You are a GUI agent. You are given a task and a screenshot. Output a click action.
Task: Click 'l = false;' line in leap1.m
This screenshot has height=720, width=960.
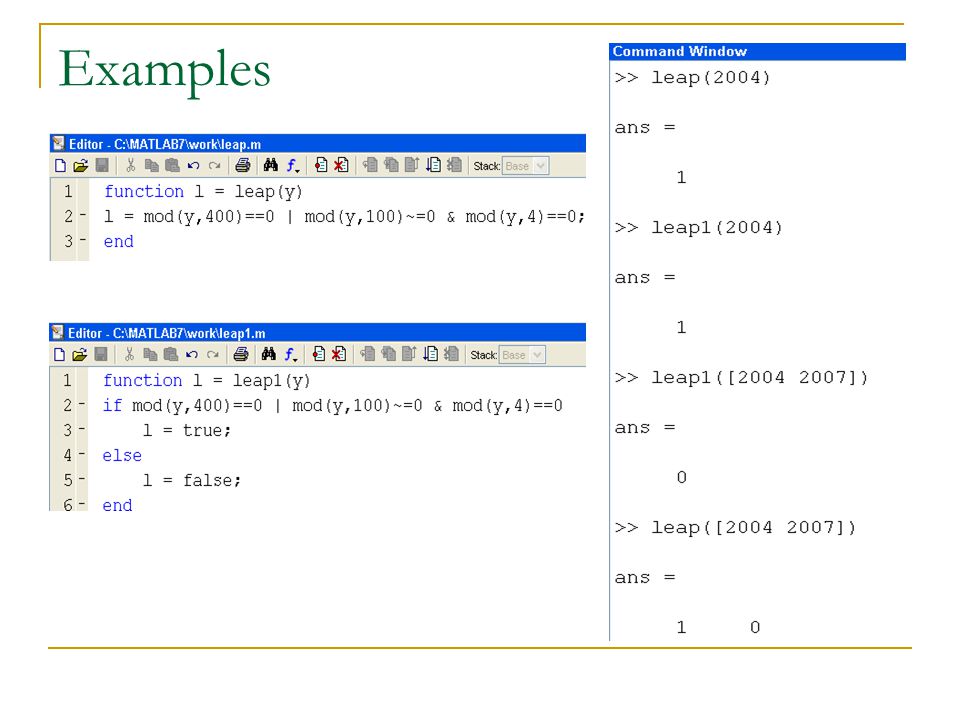point(192,480)
